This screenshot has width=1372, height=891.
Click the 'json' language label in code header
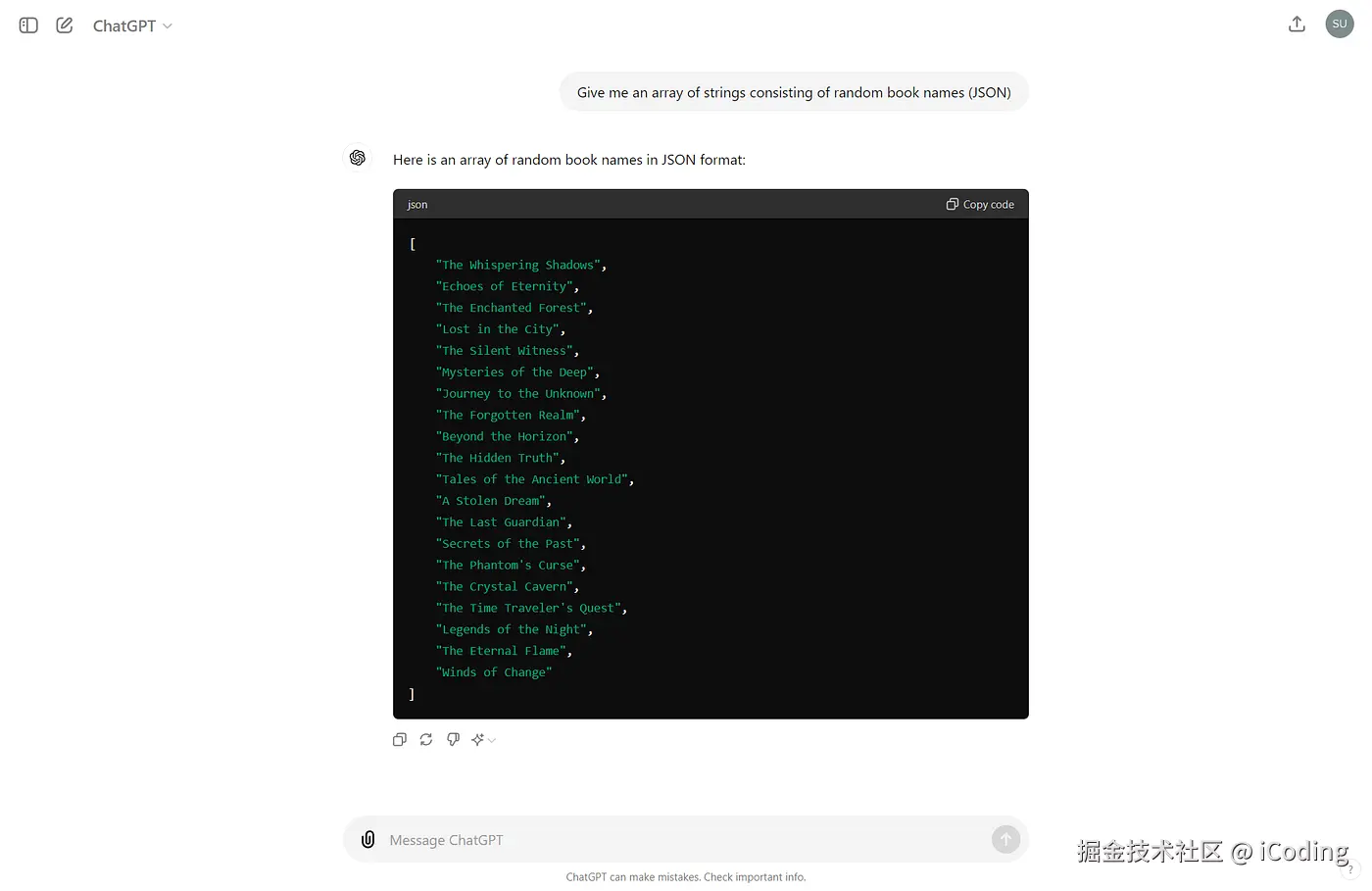coord(417,205)
